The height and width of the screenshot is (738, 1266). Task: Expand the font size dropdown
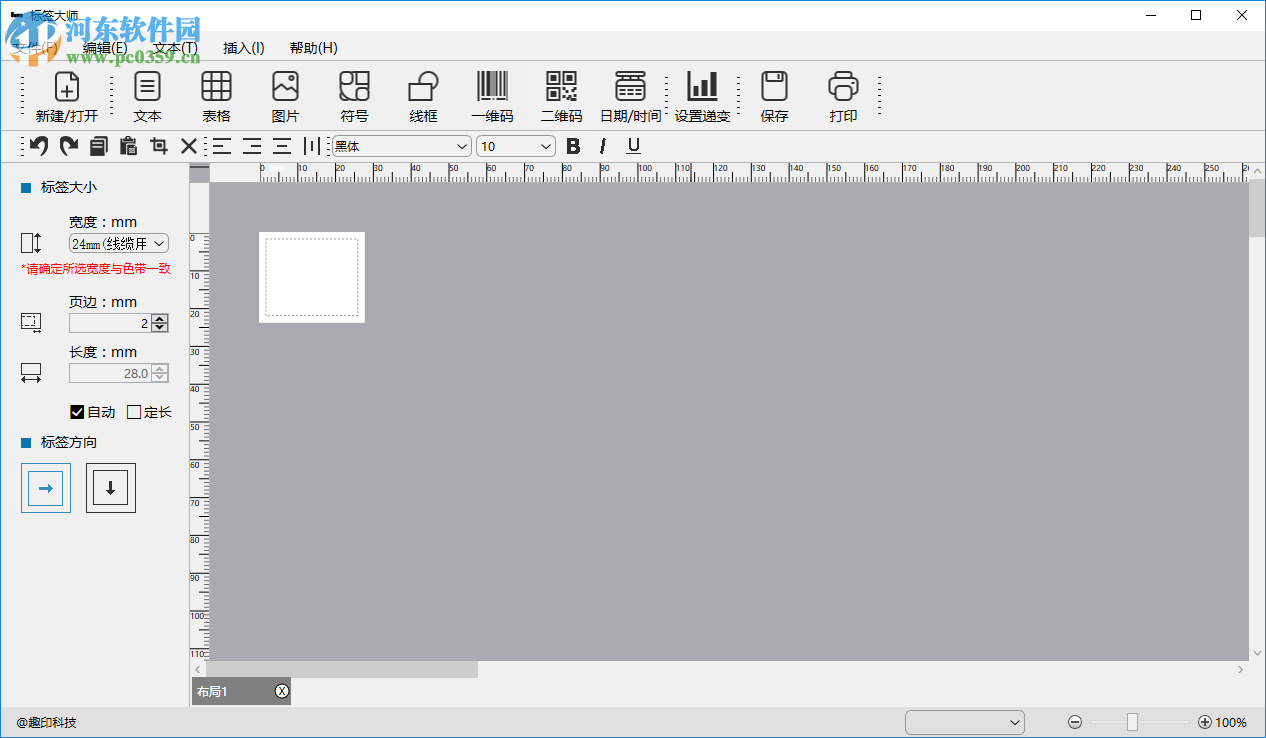click(x=516, y=146)
